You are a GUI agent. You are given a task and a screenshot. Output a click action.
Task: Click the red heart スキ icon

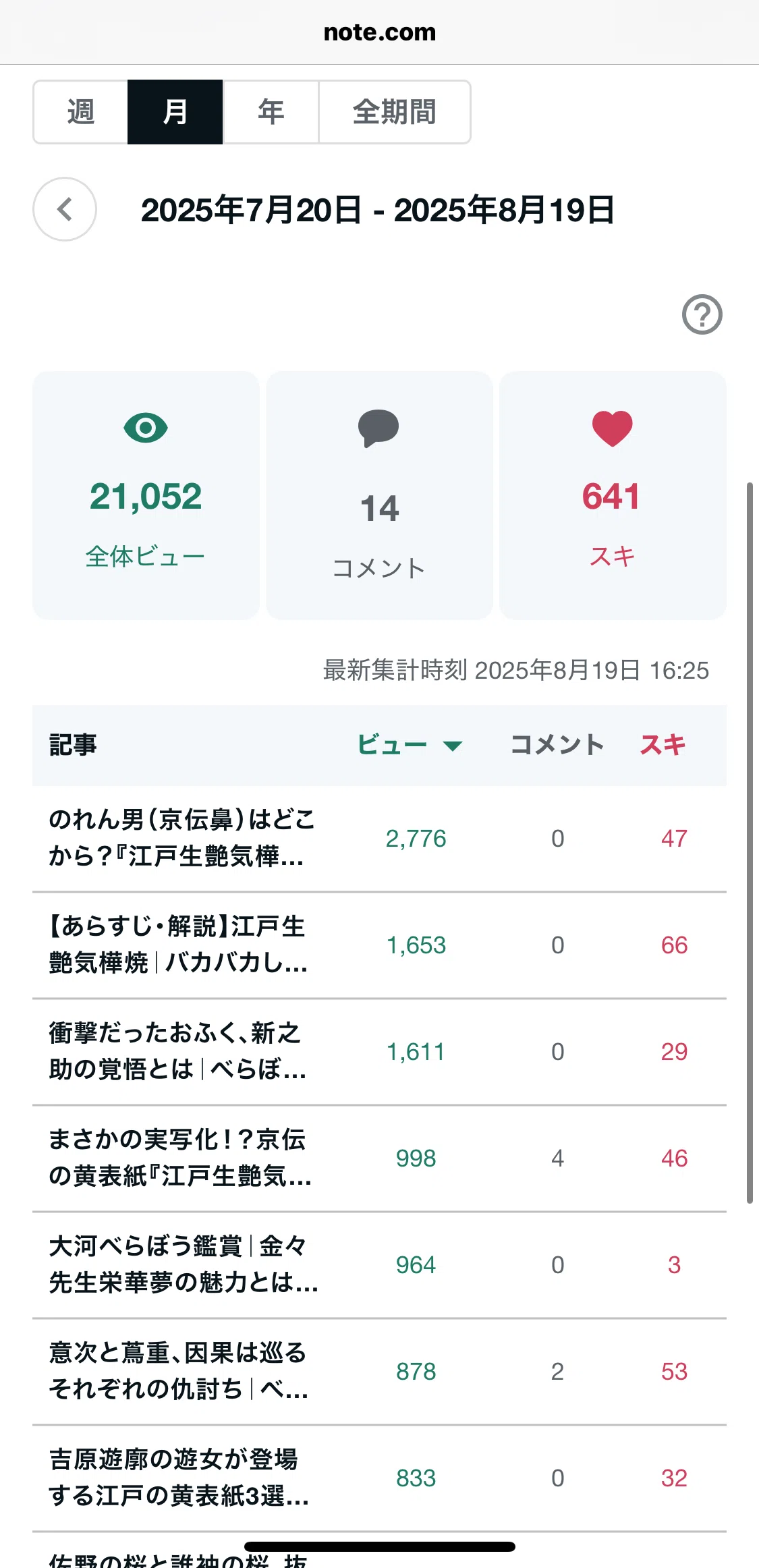coord(612,428)
